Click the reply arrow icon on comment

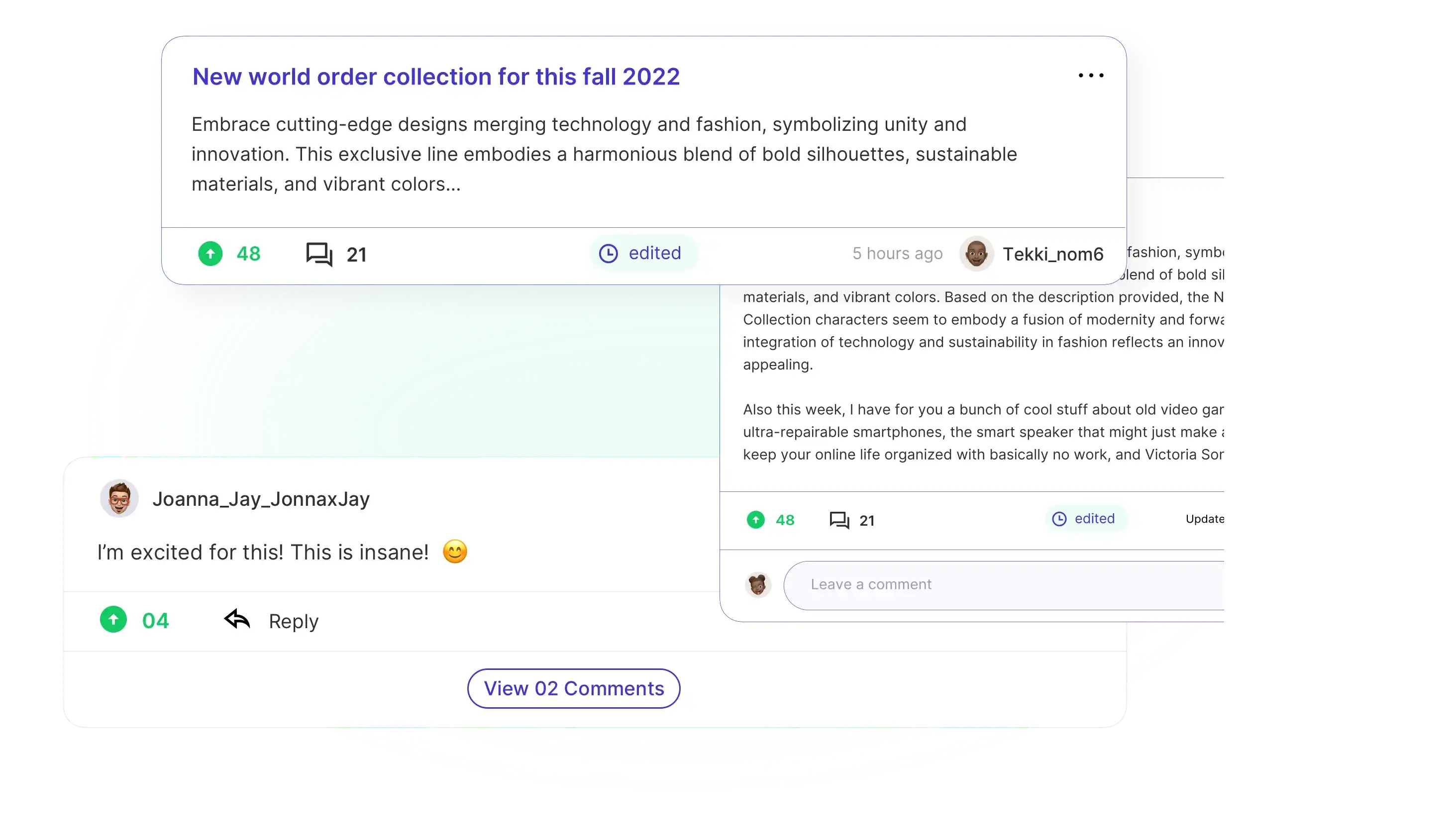pyautogui.click(x=237, y=619)
